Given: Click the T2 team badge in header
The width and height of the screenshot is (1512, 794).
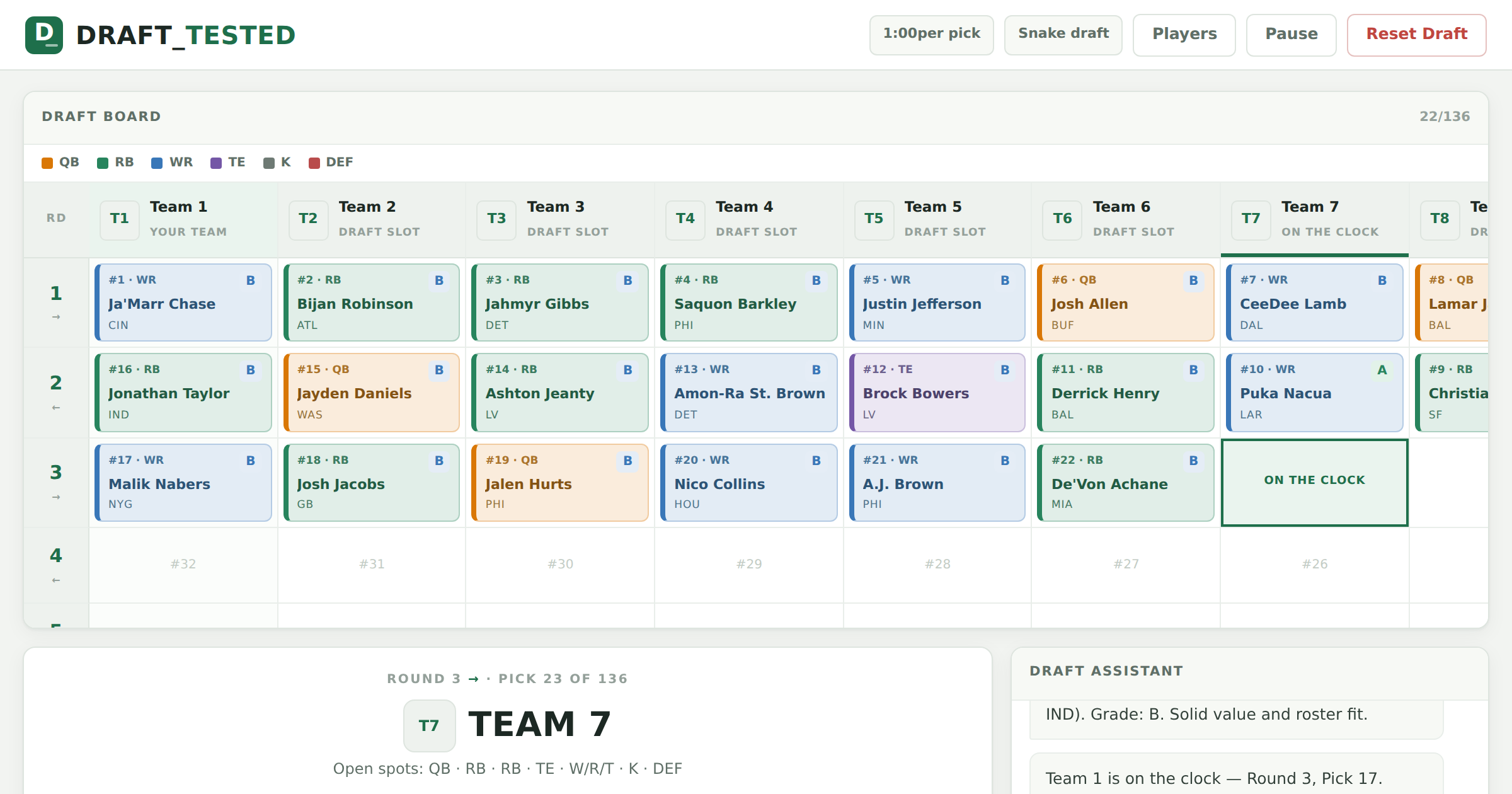Looking at the screenshot, I should (308, 219).
